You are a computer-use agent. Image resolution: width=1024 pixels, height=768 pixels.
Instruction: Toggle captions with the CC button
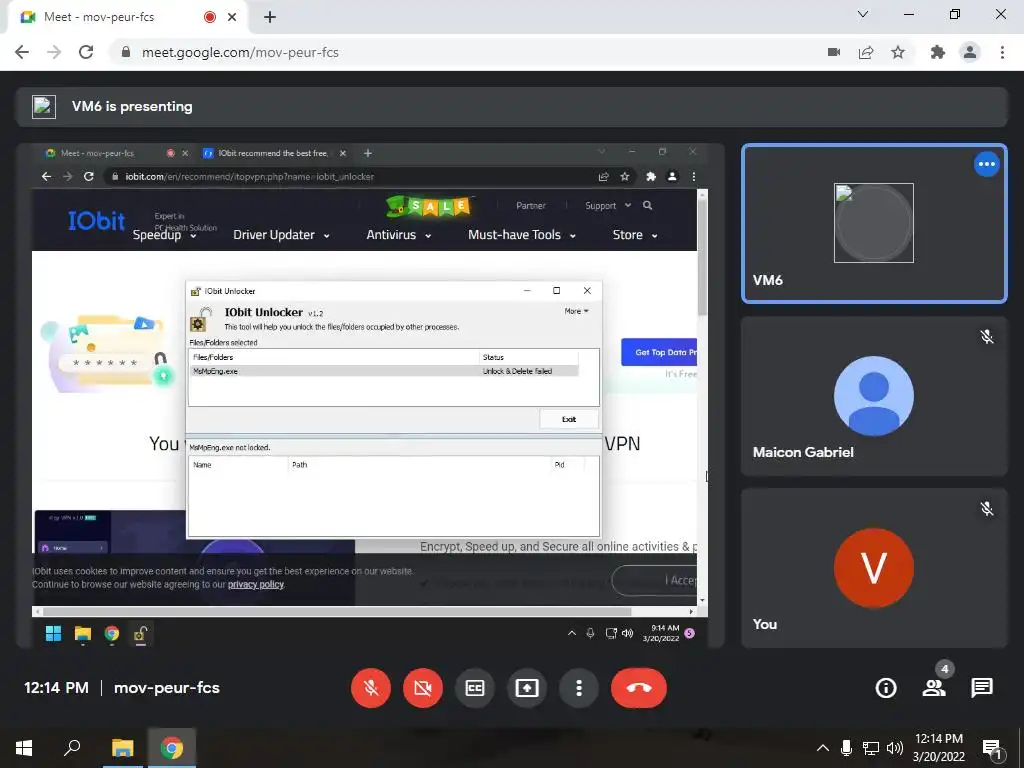(475, 688)
